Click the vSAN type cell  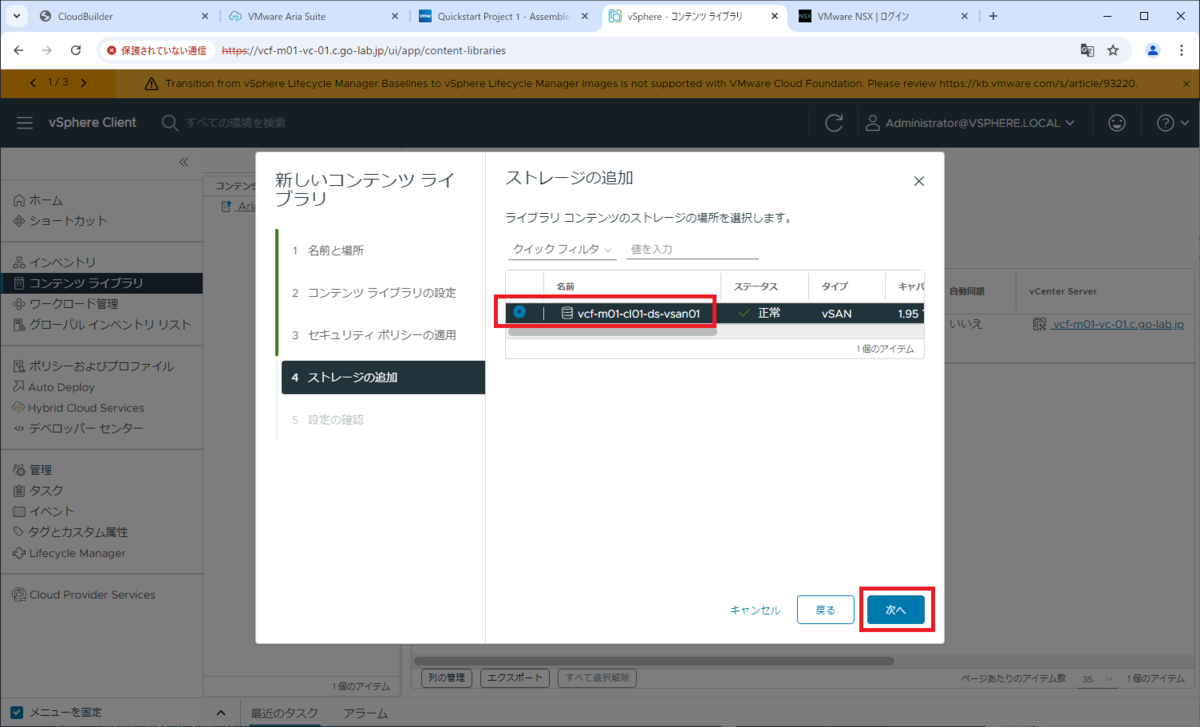(x=836, y=313)
